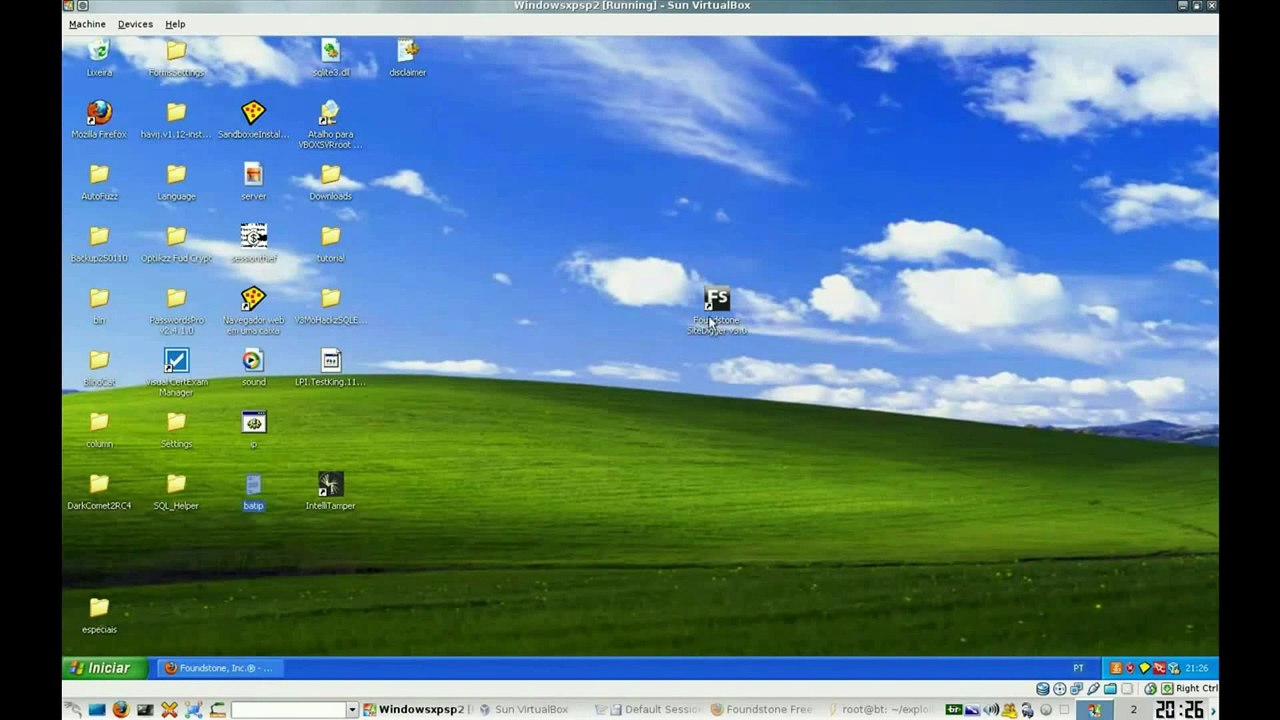Select the Optikzz Fud Crypt folder

[176, 243]
